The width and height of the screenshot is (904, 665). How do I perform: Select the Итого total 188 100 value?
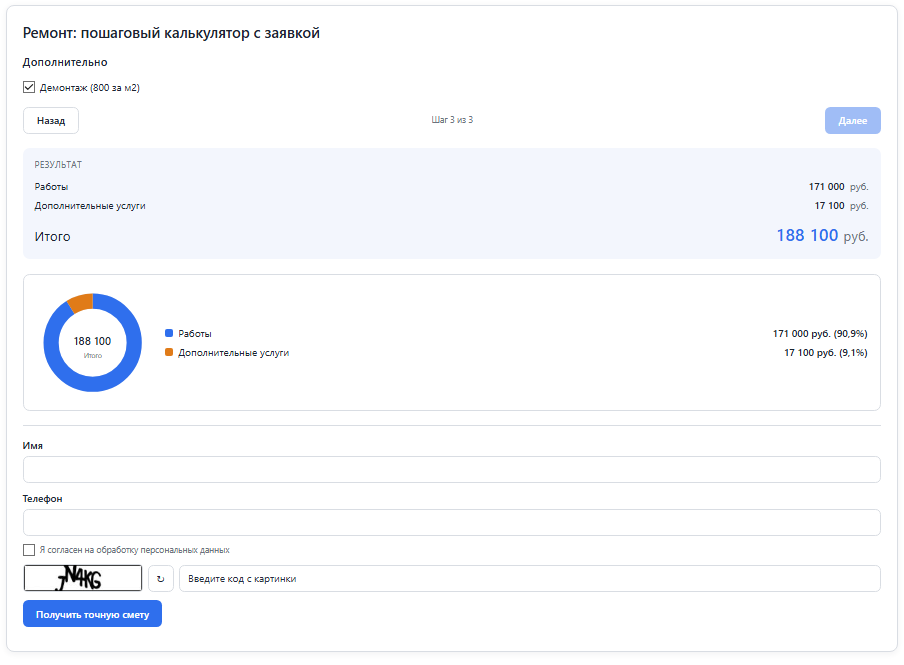(x=807, y=235)
